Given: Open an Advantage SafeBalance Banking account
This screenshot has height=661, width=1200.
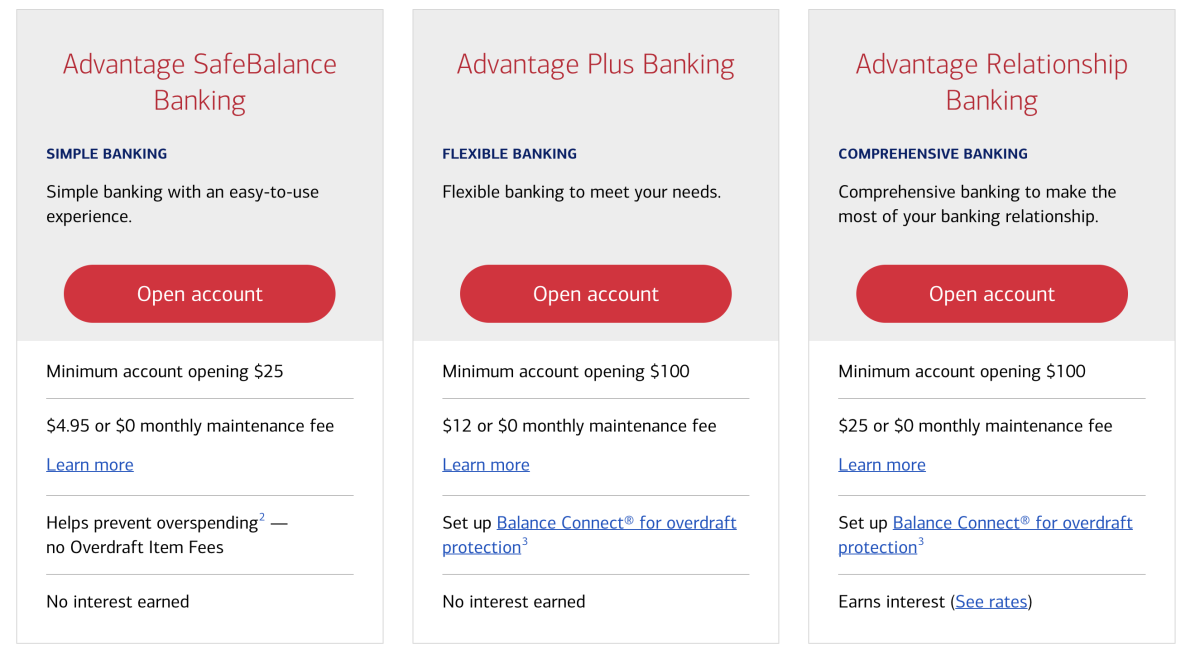Looking at the screenshot, I should click(200, 294).
